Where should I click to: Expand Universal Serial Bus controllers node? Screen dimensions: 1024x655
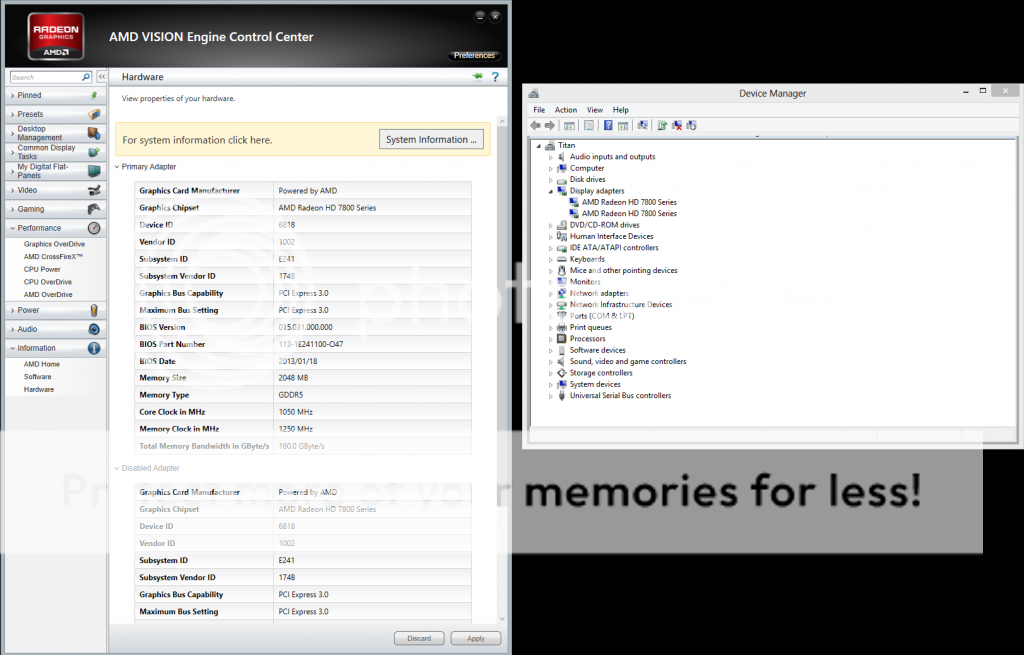pos(551,396)
